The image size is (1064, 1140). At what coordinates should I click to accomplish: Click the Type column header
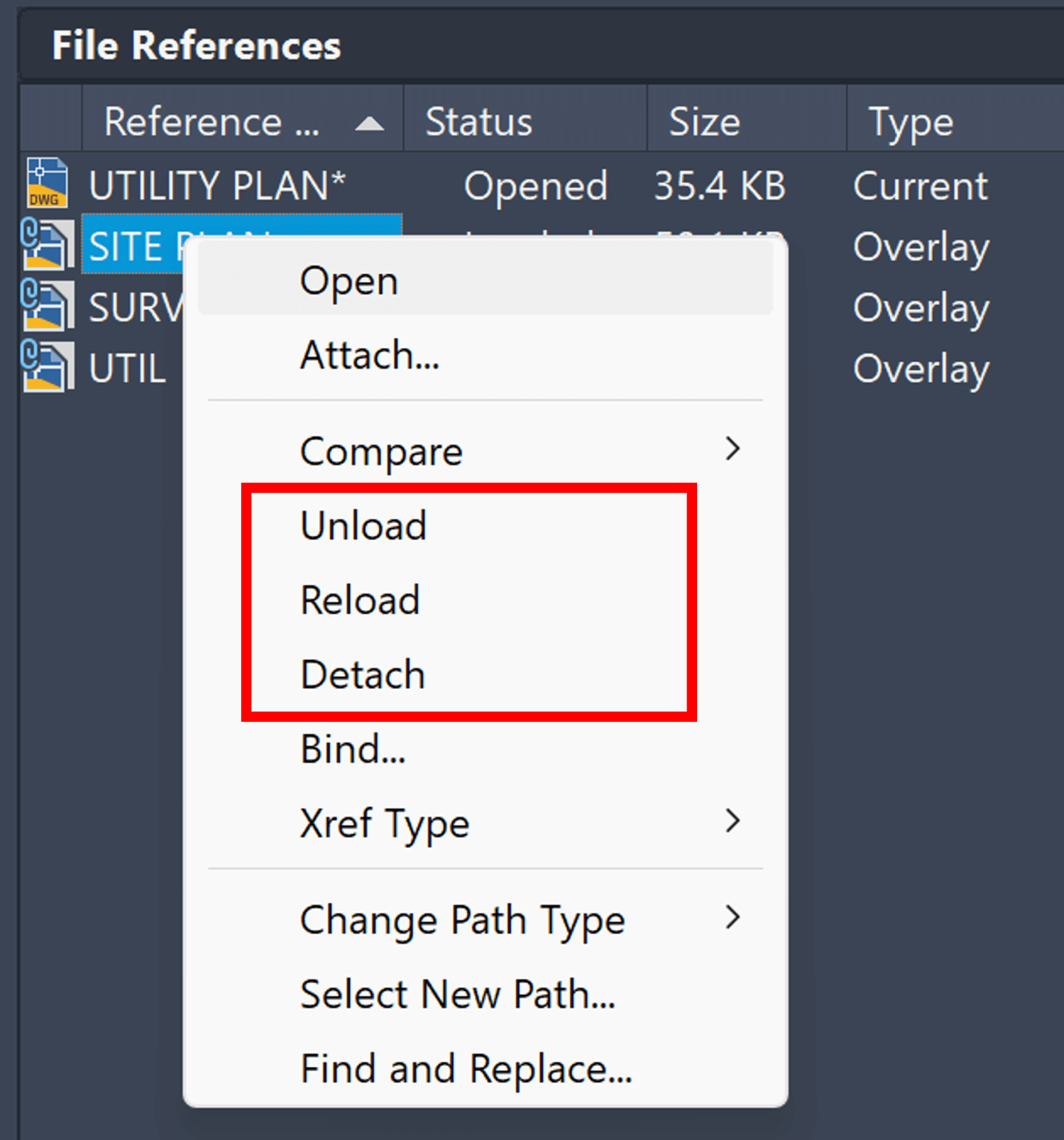point(912,121)
